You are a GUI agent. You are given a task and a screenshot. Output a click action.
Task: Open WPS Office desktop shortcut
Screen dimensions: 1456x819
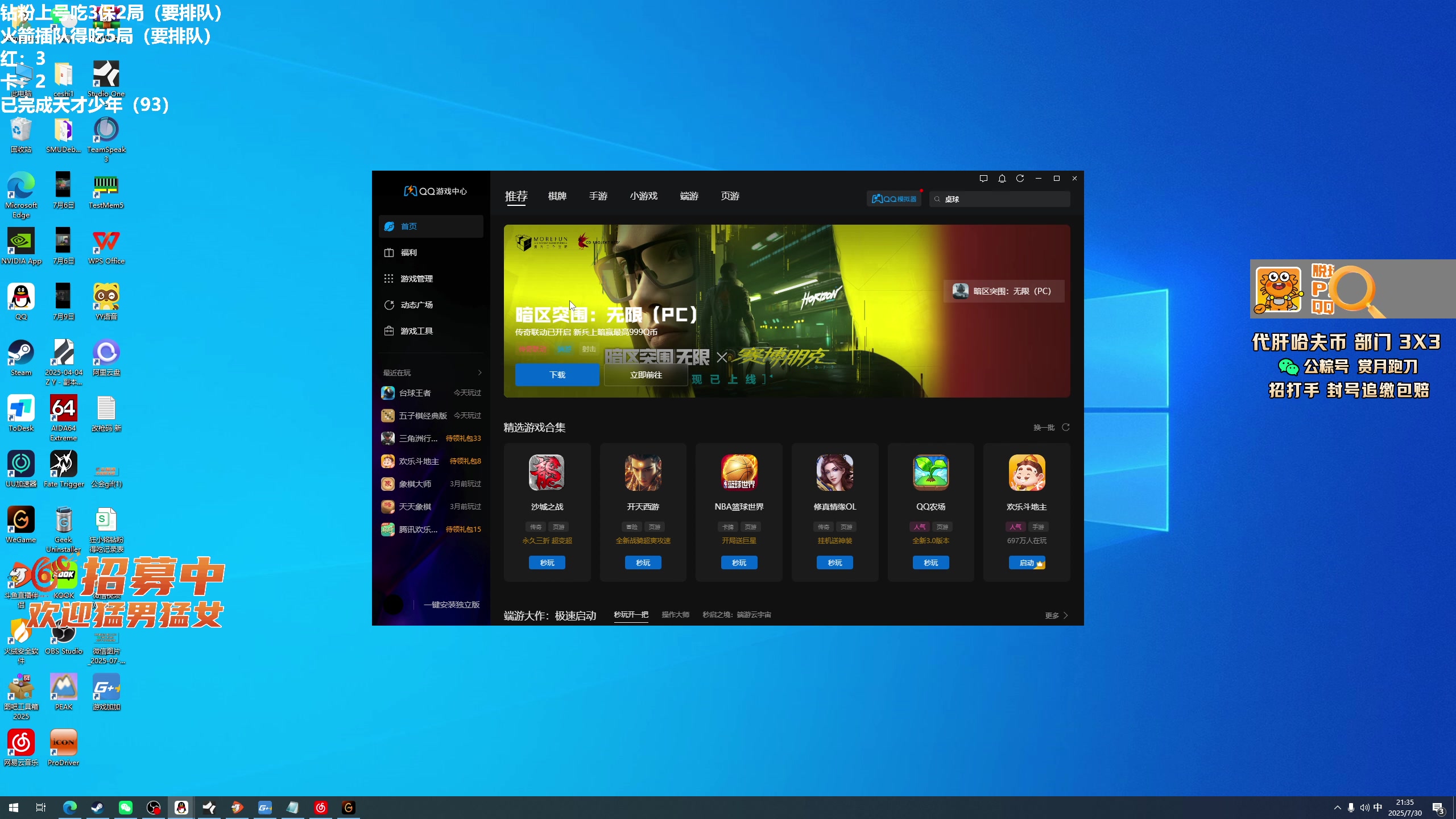click(x=106, y=246)
